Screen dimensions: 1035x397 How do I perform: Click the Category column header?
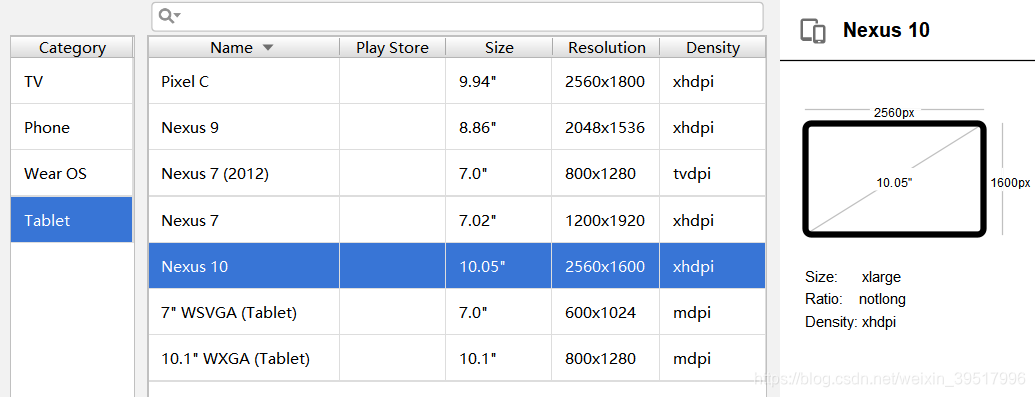(x=72, y=48)
